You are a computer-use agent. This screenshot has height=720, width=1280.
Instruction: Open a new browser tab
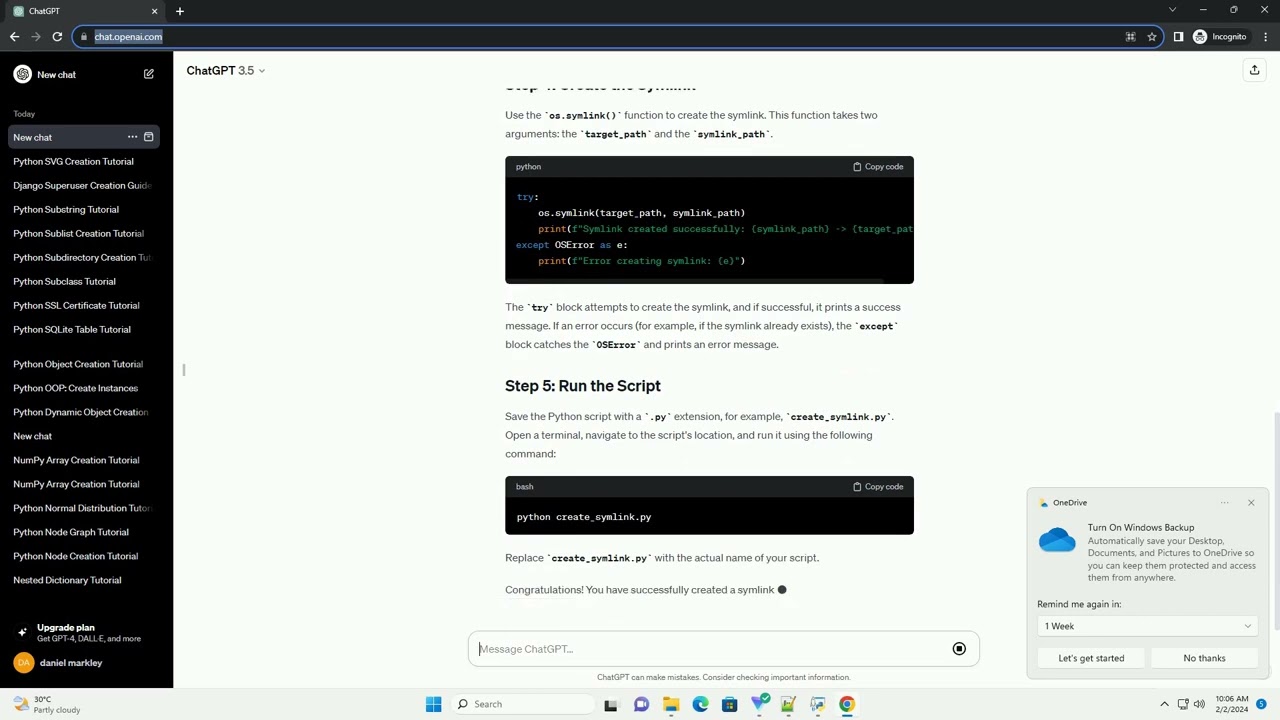click(180, 11)
